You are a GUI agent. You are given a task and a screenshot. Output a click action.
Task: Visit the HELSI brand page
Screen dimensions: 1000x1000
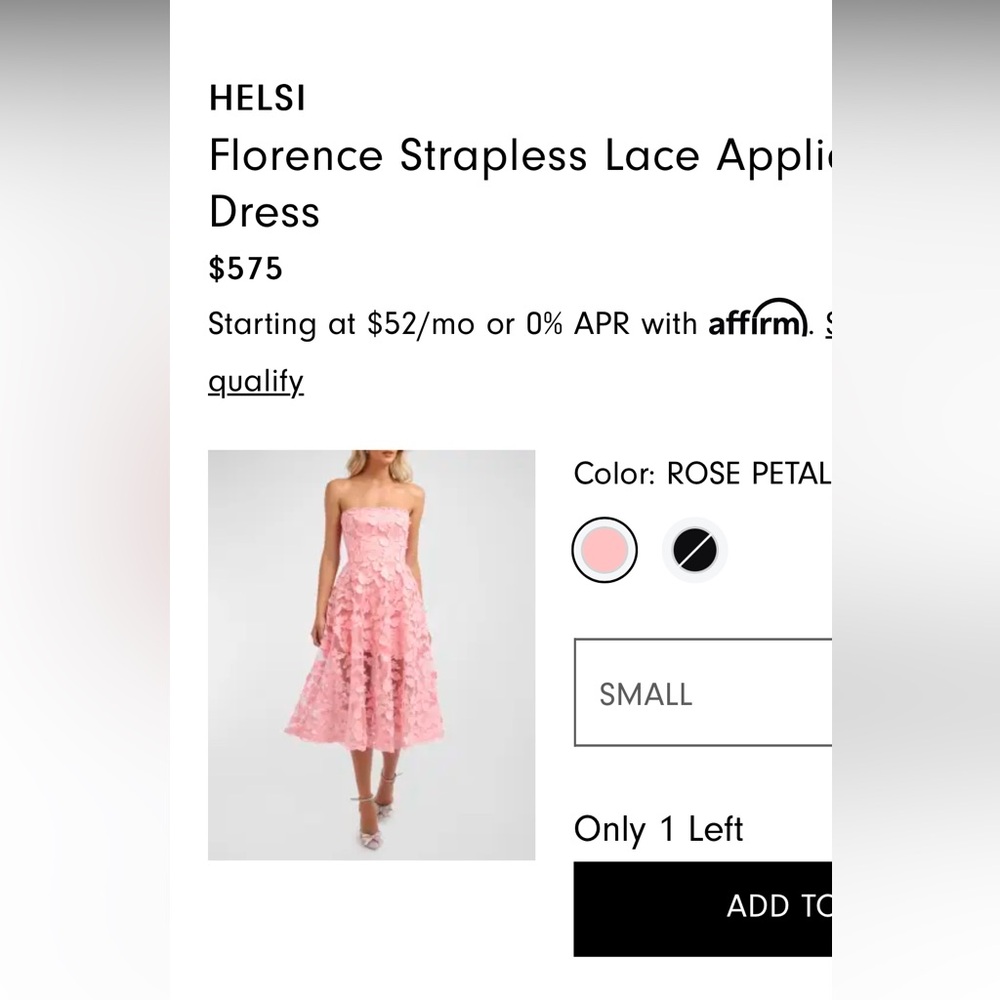tap(256, 97)
